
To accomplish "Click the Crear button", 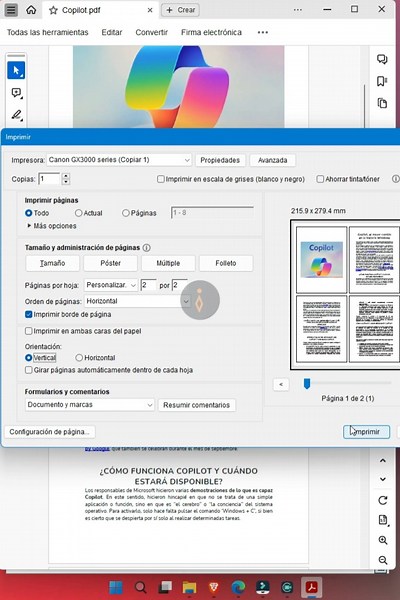I will pos(181,10).
